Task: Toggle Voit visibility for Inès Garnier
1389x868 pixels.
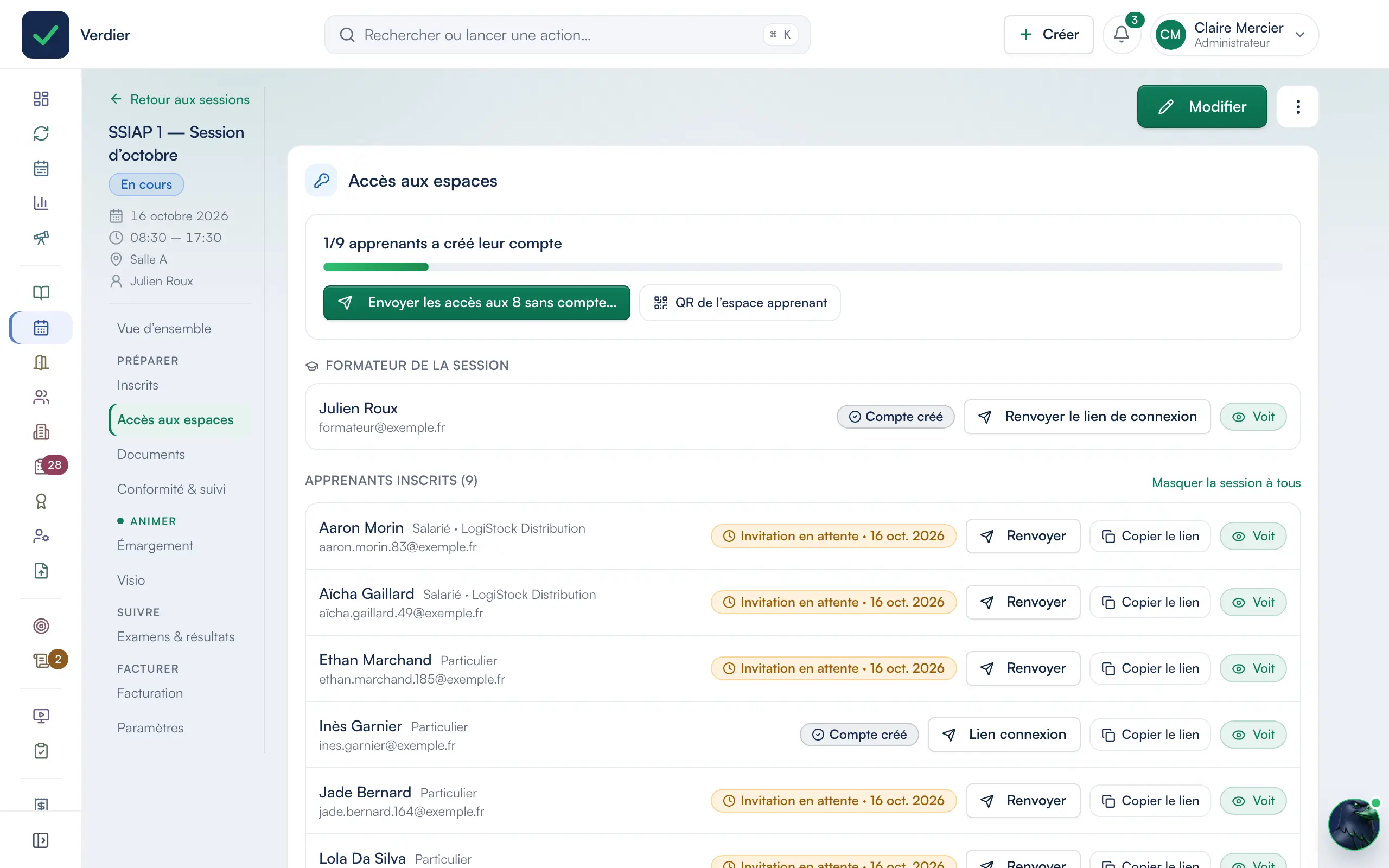Action: point(1253,735)
